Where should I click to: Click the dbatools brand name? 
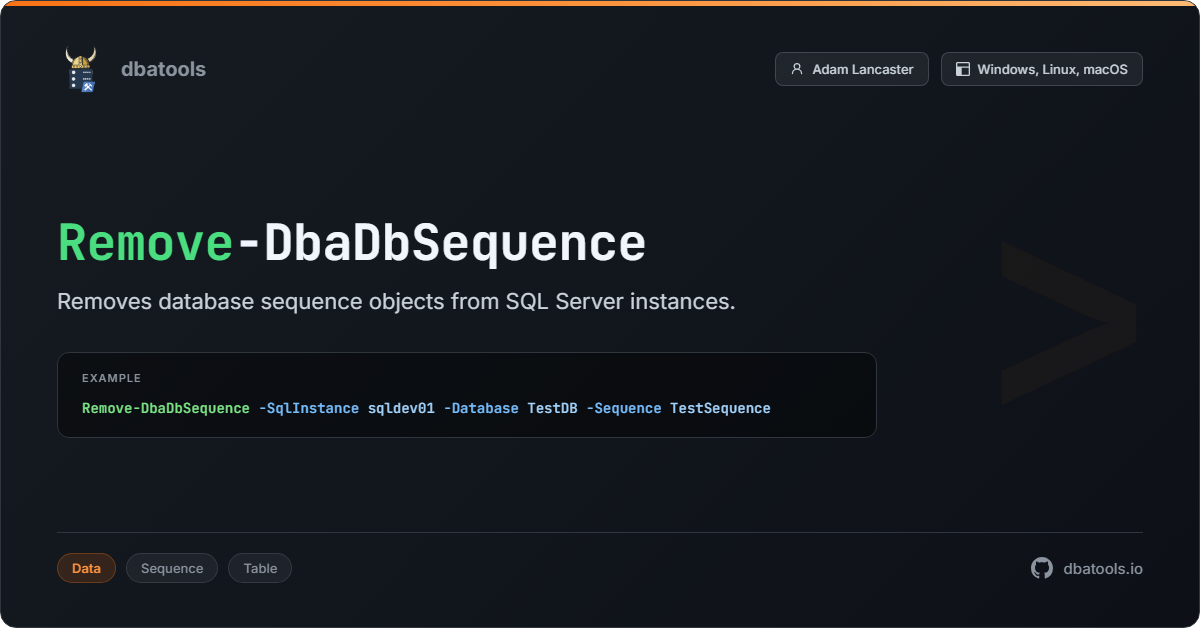click(163, 69)
